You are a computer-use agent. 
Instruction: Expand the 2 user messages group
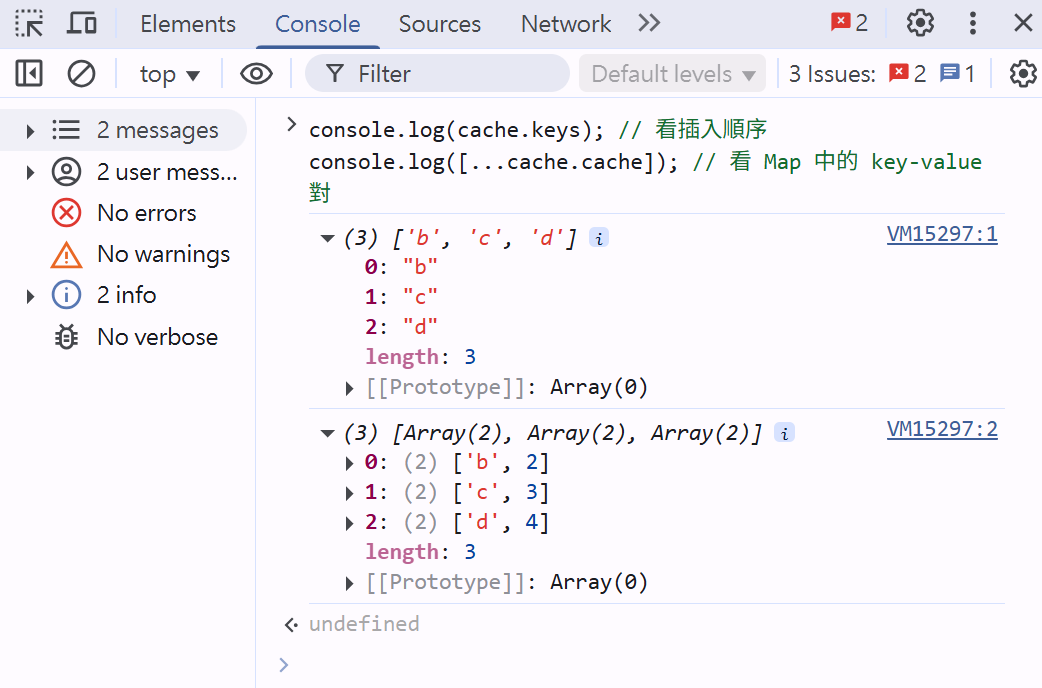(x=30, y=173)
